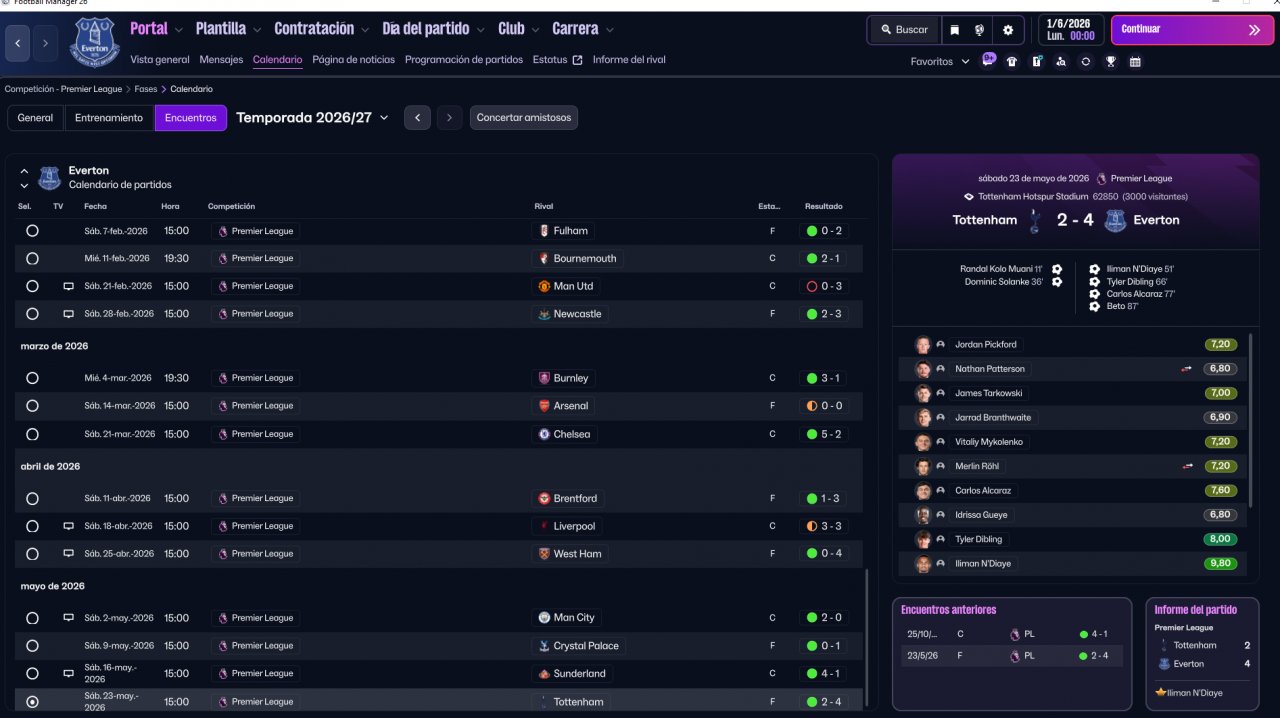Viewport: 1280px width, 718px height.
Task: Open the Club dropdown menu
Action: coord(518,29)
